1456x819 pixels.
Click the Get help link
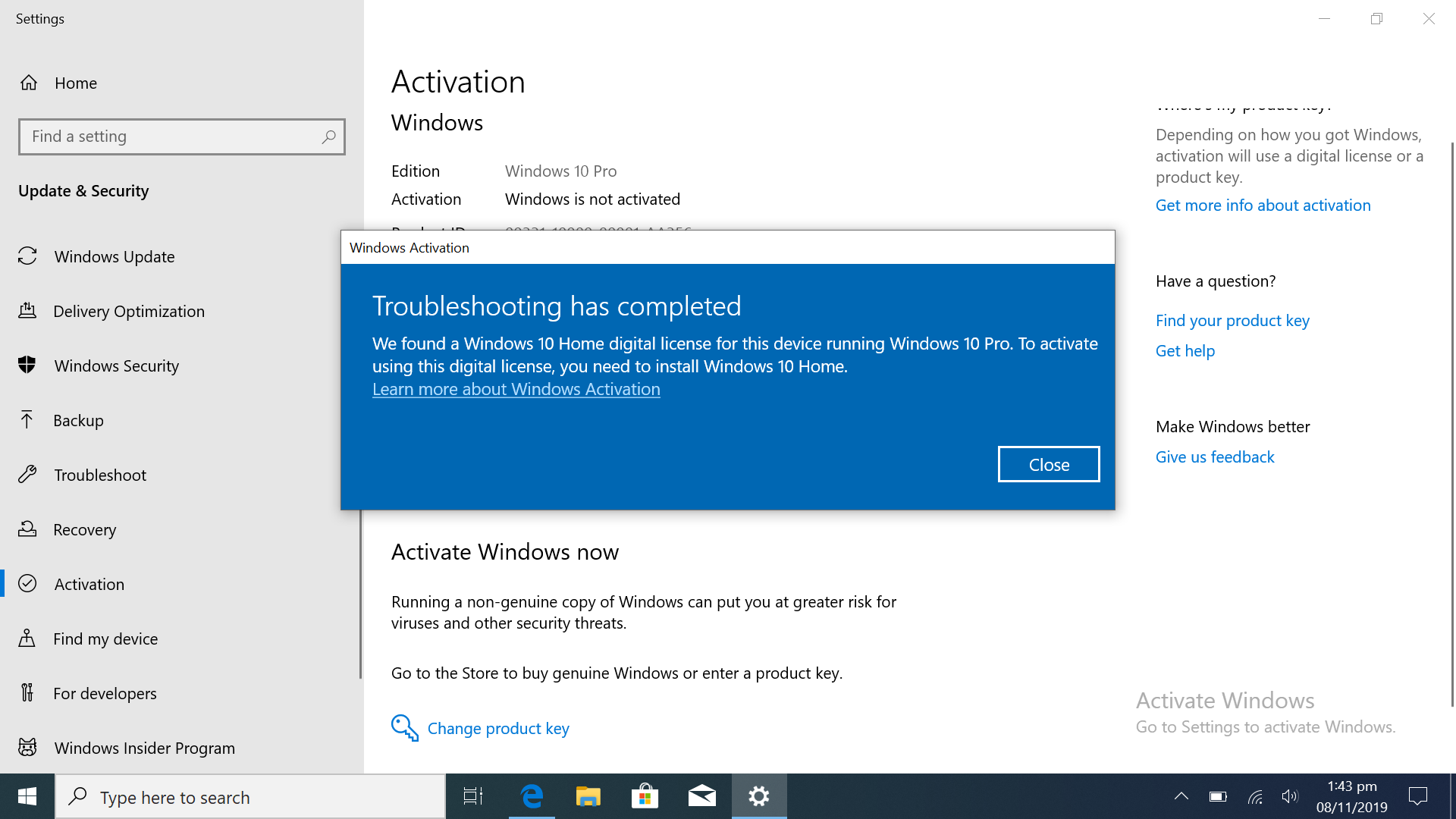[1185, 350]
